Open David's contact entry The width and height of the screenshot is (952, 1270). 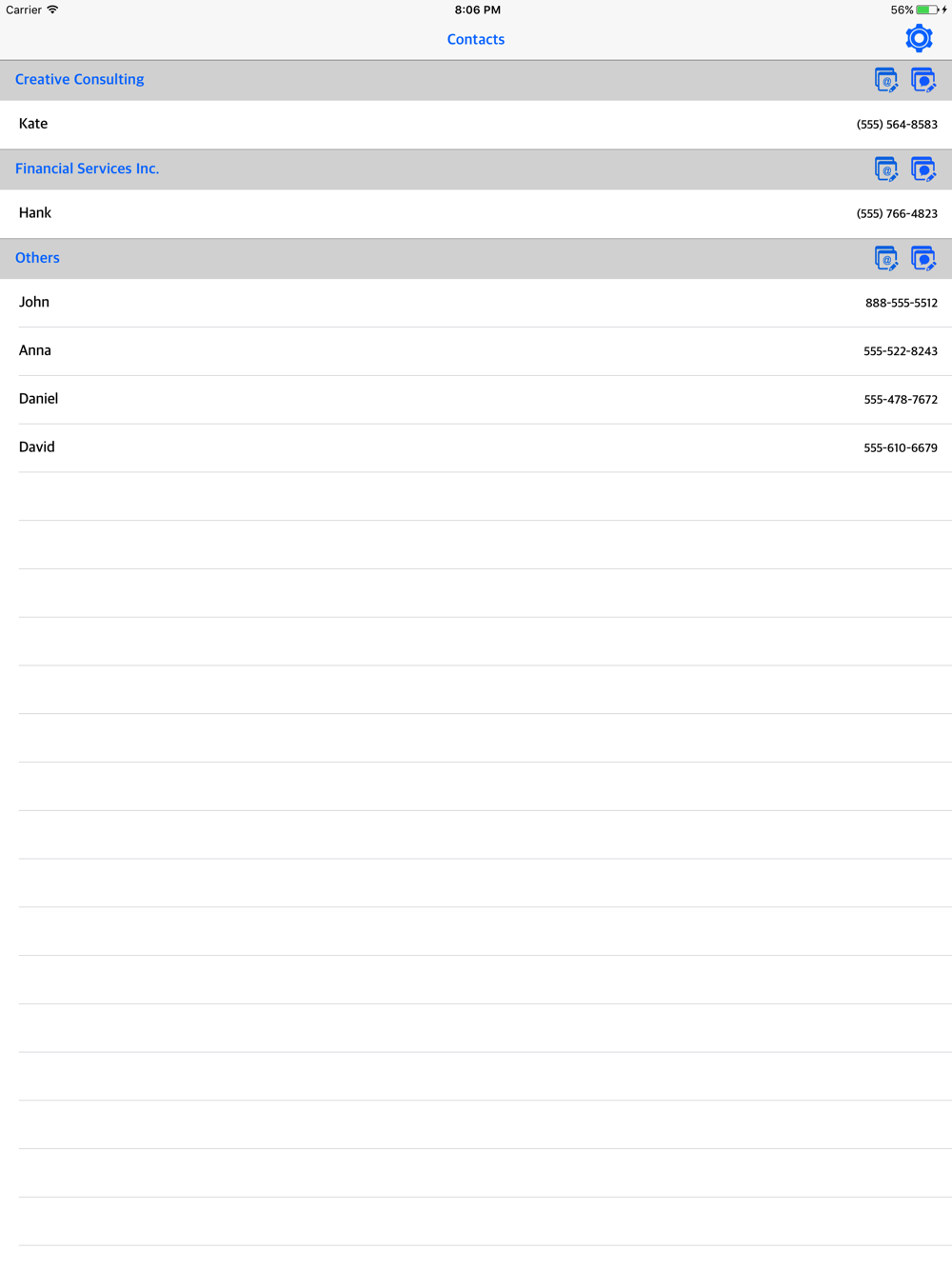(476, 447)
